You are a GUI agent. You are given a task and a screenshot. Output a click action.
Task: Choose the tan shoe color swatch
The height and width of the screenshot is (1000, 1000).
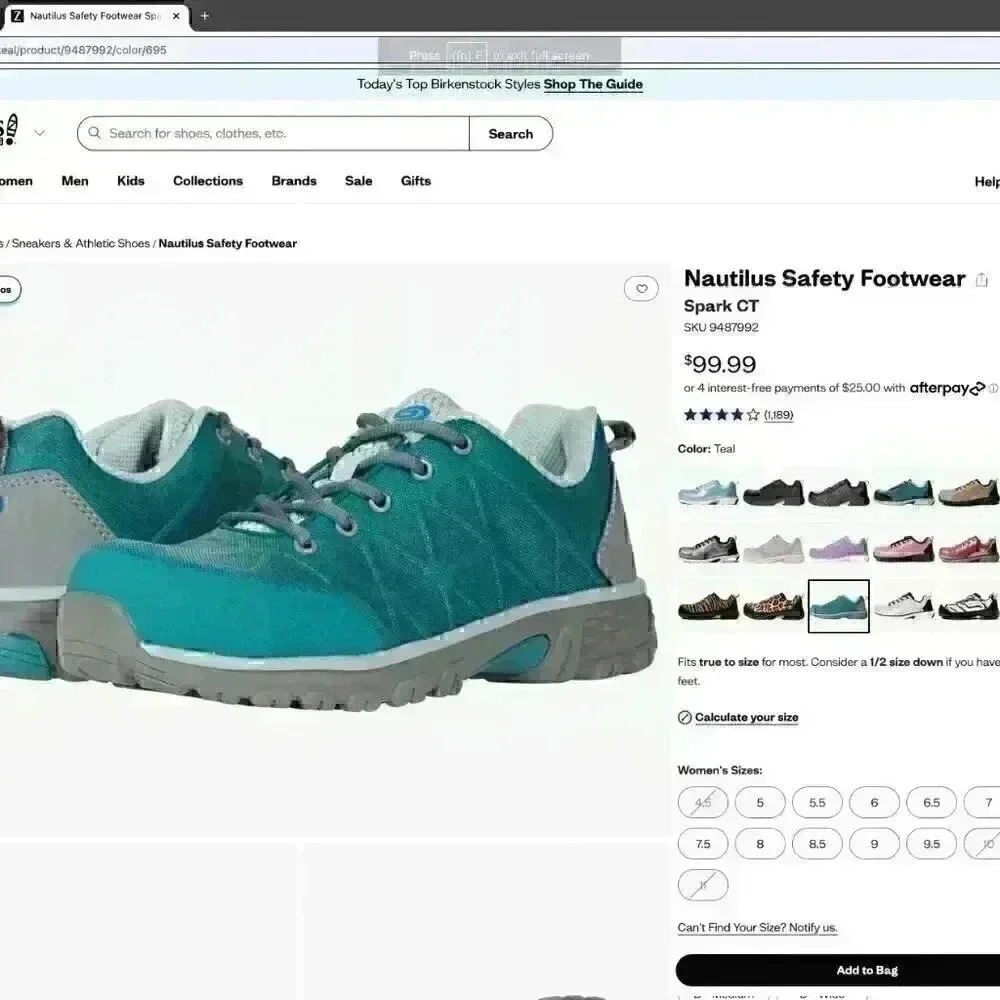pyautogui.click(x=968, y=492)
